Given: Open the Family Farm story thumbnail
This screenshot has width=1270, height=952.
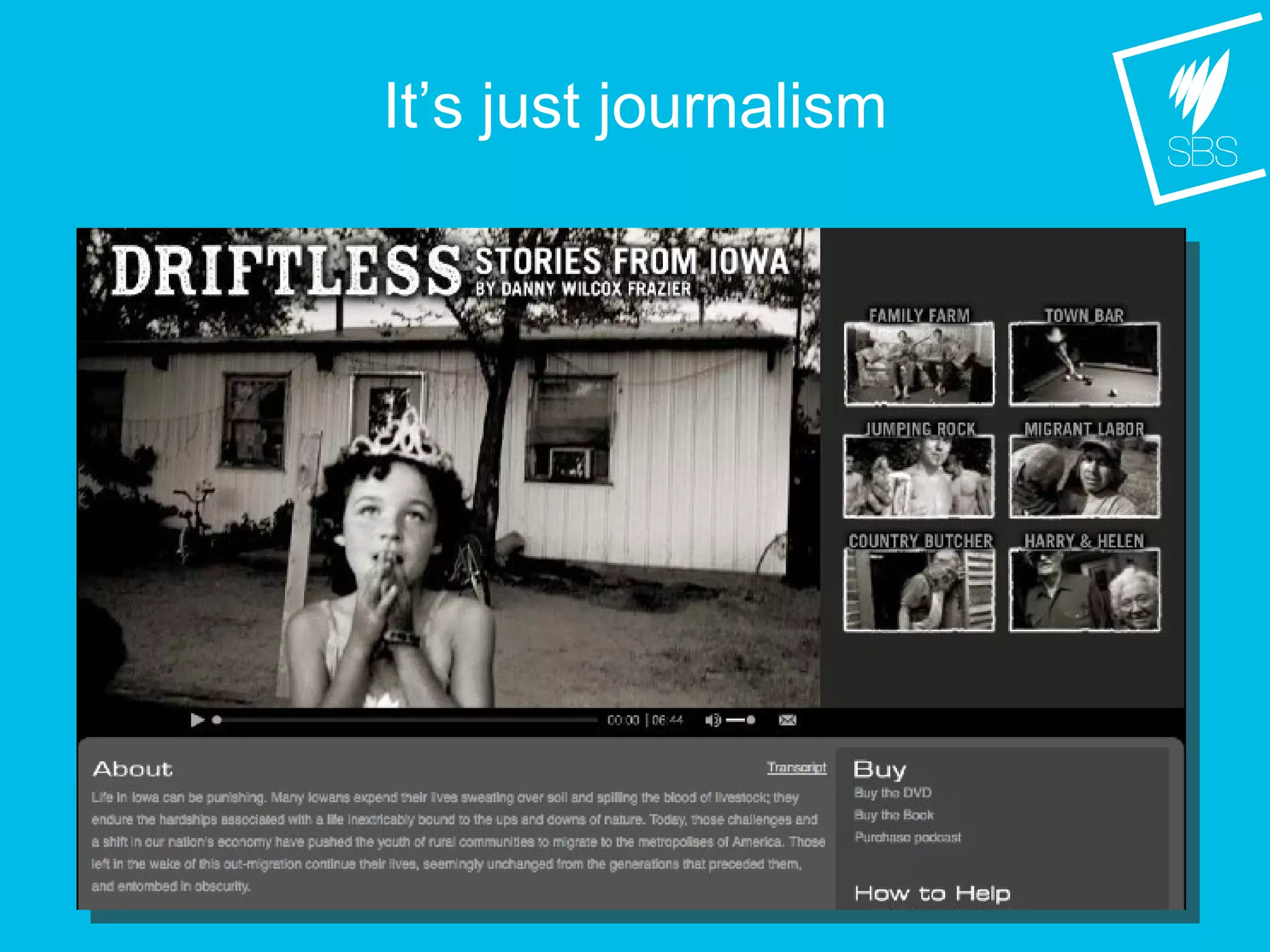Looking at the screenshot, I should coord(919,364).
